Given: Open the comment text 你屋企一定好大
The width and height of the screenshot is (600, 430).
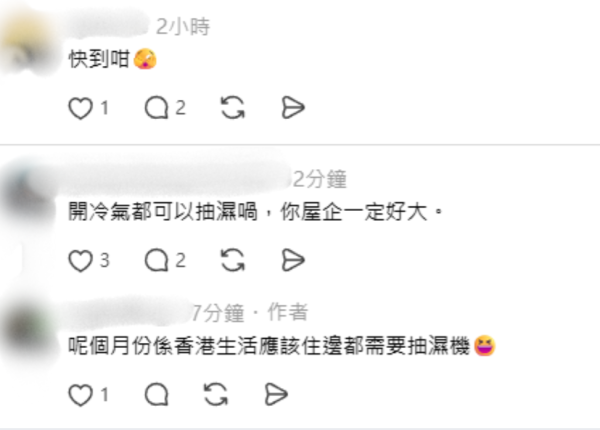Looking at the screenshot, I should coord(354,212).
